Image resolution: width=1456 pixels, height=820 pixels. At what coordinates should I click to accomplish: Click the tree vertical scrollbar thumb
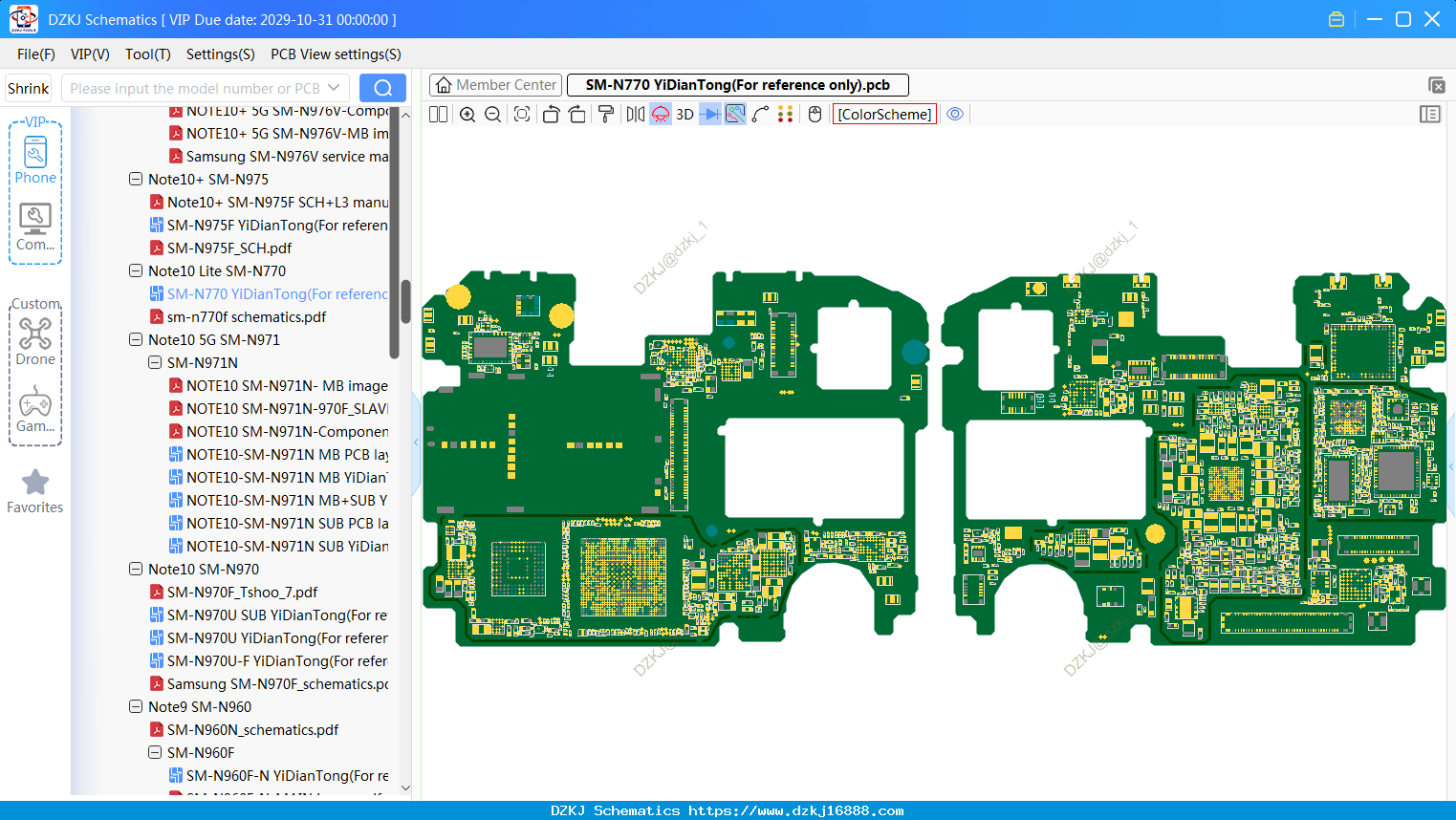(405, 303)
